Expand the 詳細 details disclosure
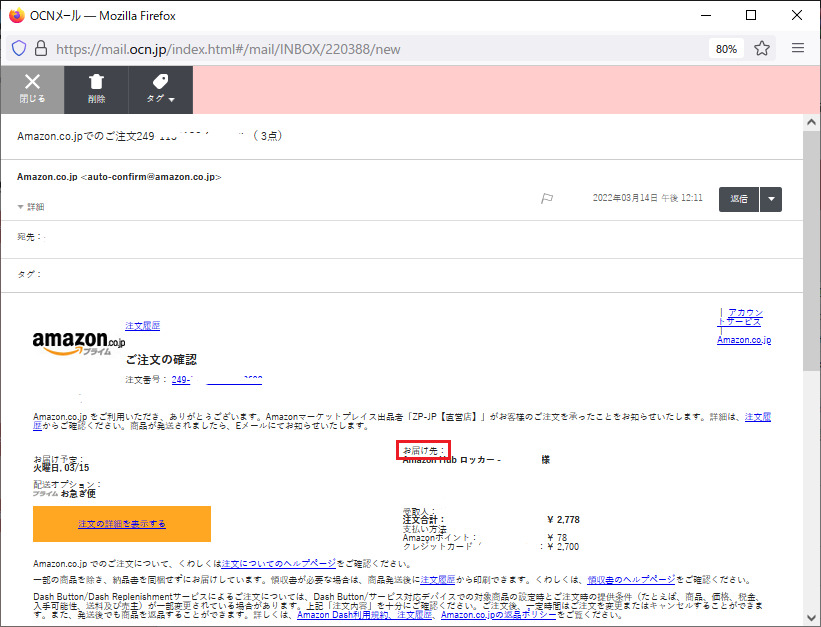 click(30, 207)
